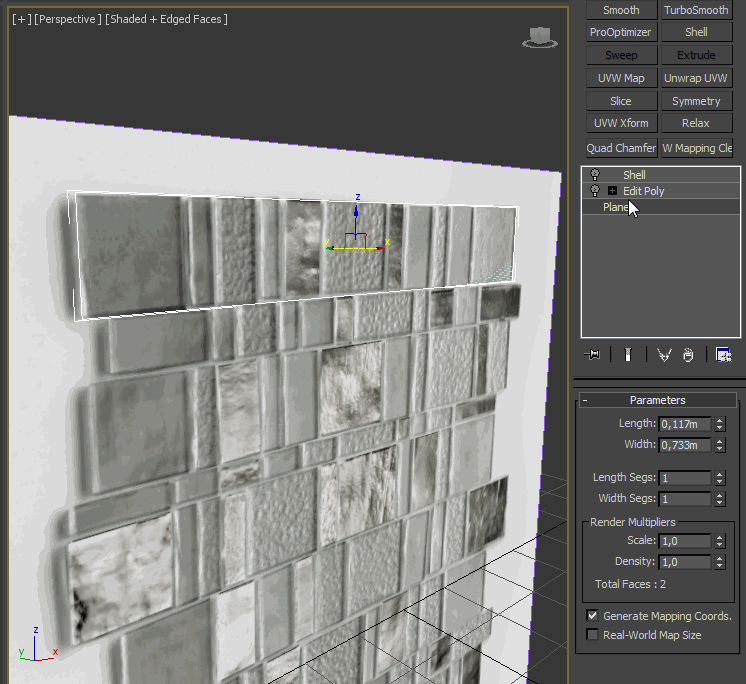
Task: Expand Edit Poly sub-object levels
Action: pyautogui.click(x=612, y=191)
